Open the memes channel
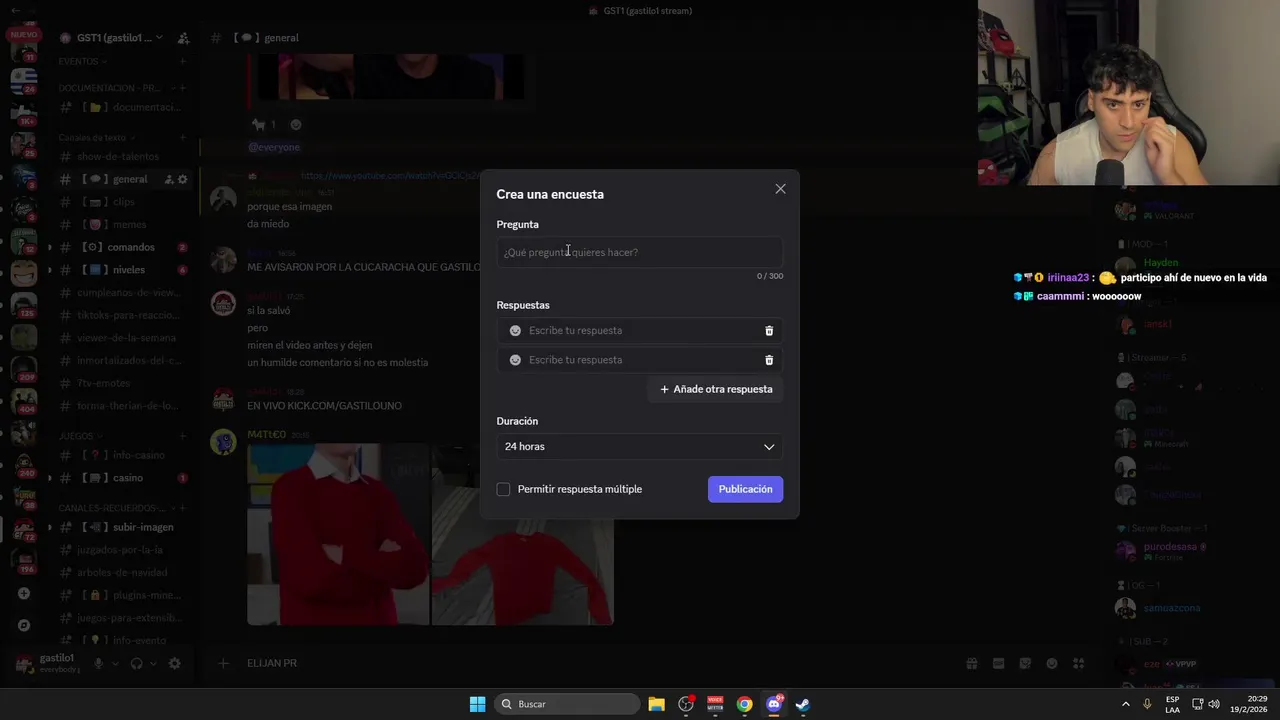The image size is (1280, 720). pos(123,225)
